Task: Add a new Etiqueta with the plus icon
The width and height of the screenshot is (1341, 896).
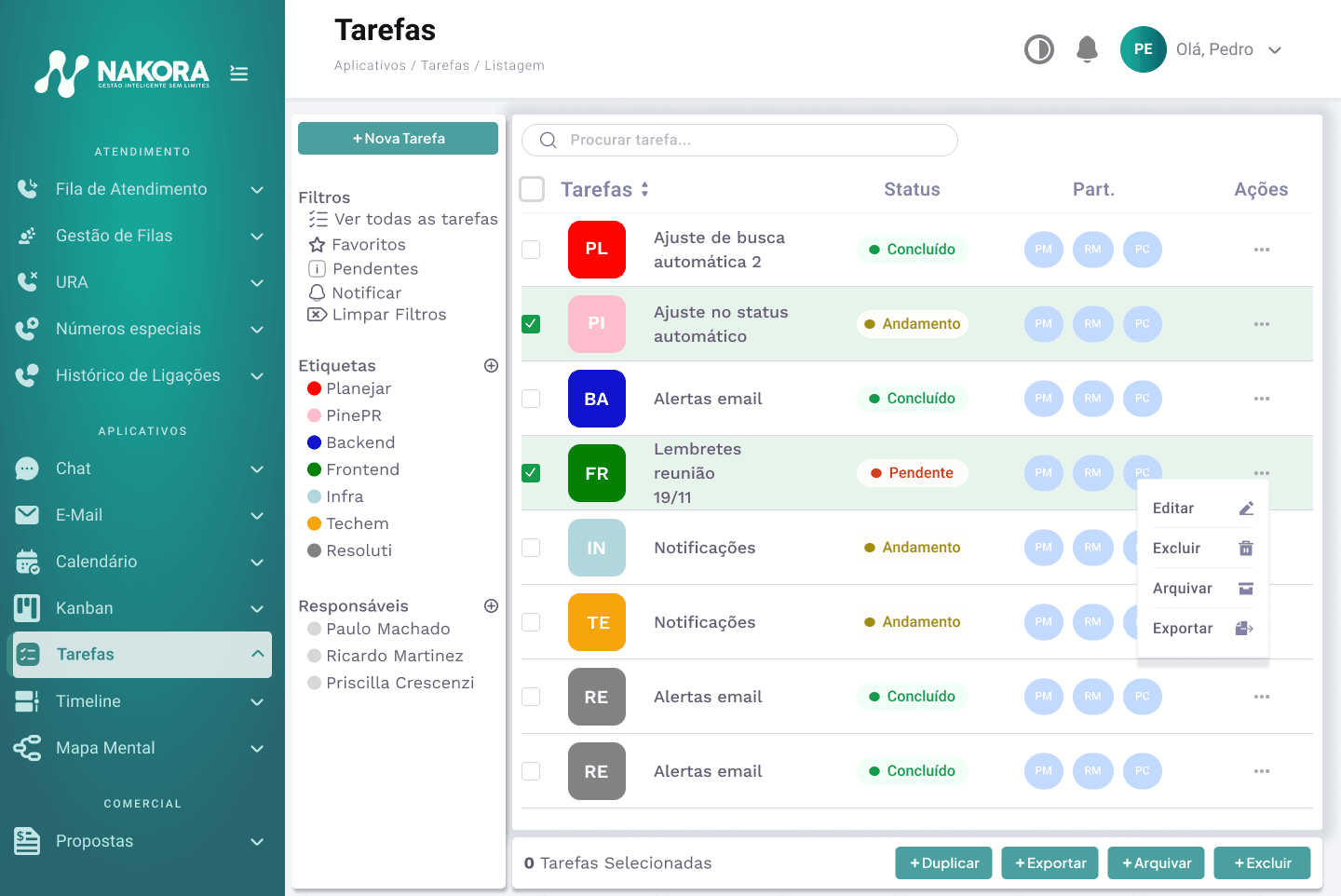Action: click(x=492, y=366)
